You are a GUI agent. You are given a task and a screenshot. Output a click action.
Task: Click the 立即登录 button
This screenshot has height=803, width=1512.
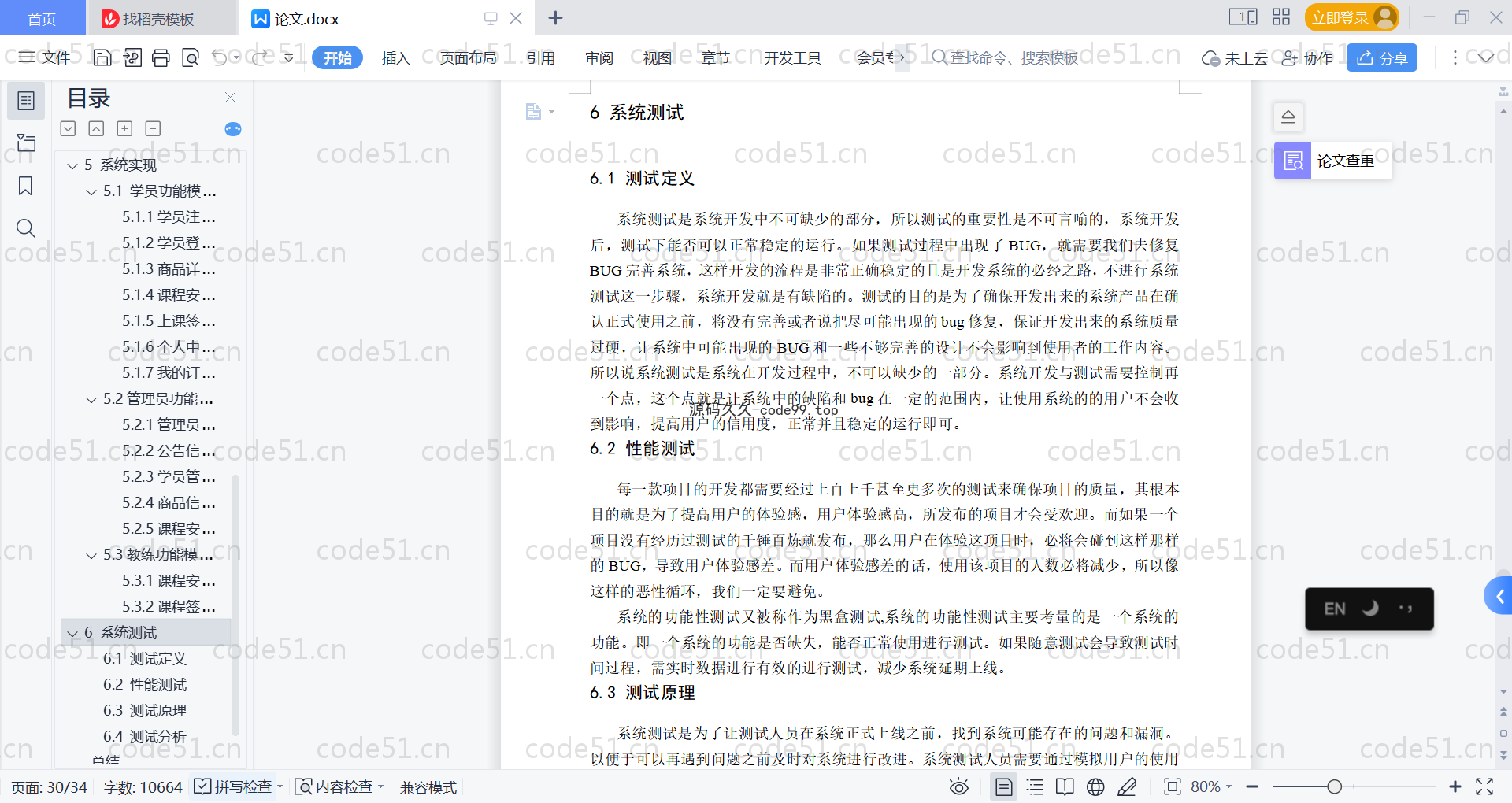(x=1351, y=17)
